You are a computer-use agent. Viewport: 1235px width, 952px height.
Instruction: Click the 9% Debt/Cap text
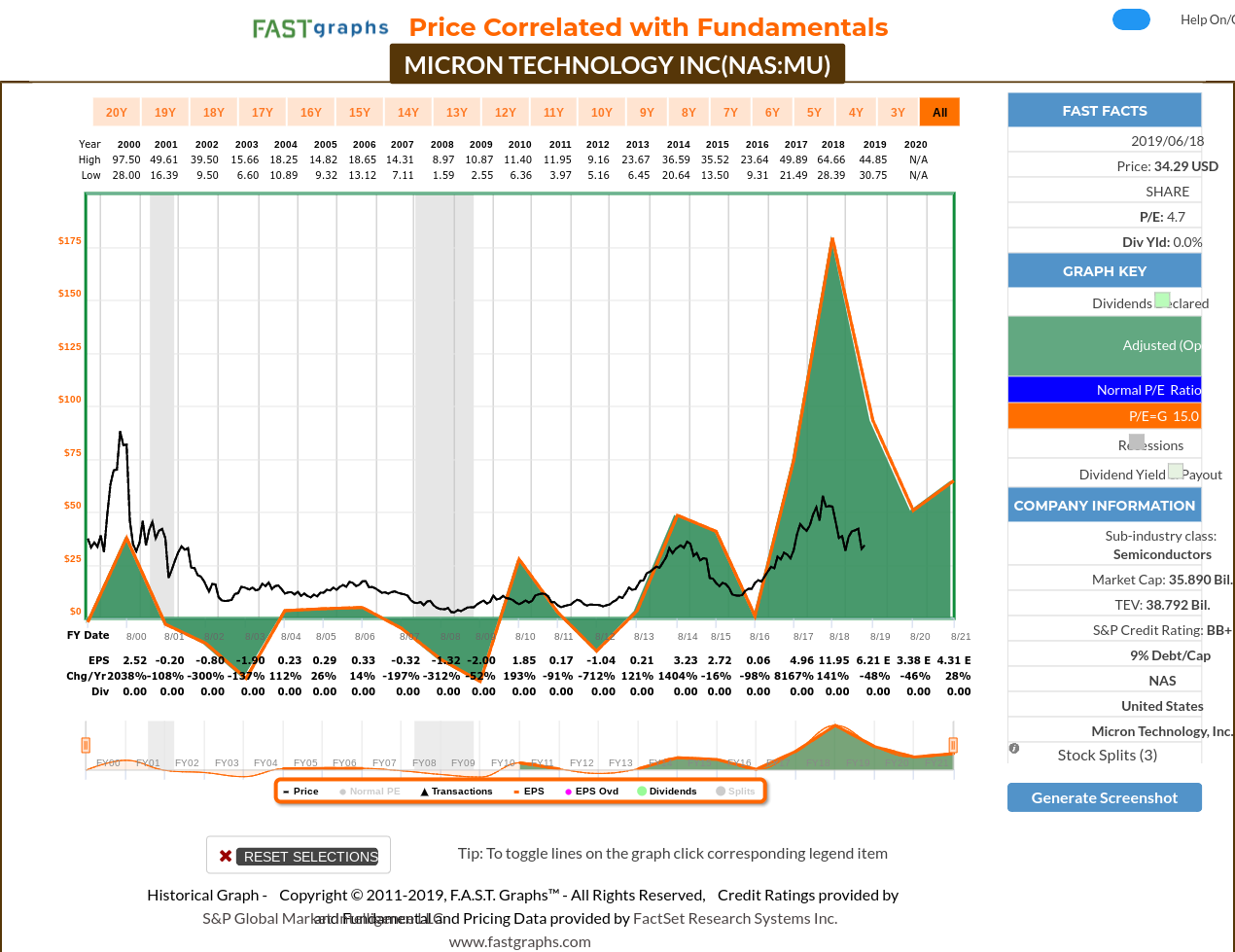(x=1170, y=655)
